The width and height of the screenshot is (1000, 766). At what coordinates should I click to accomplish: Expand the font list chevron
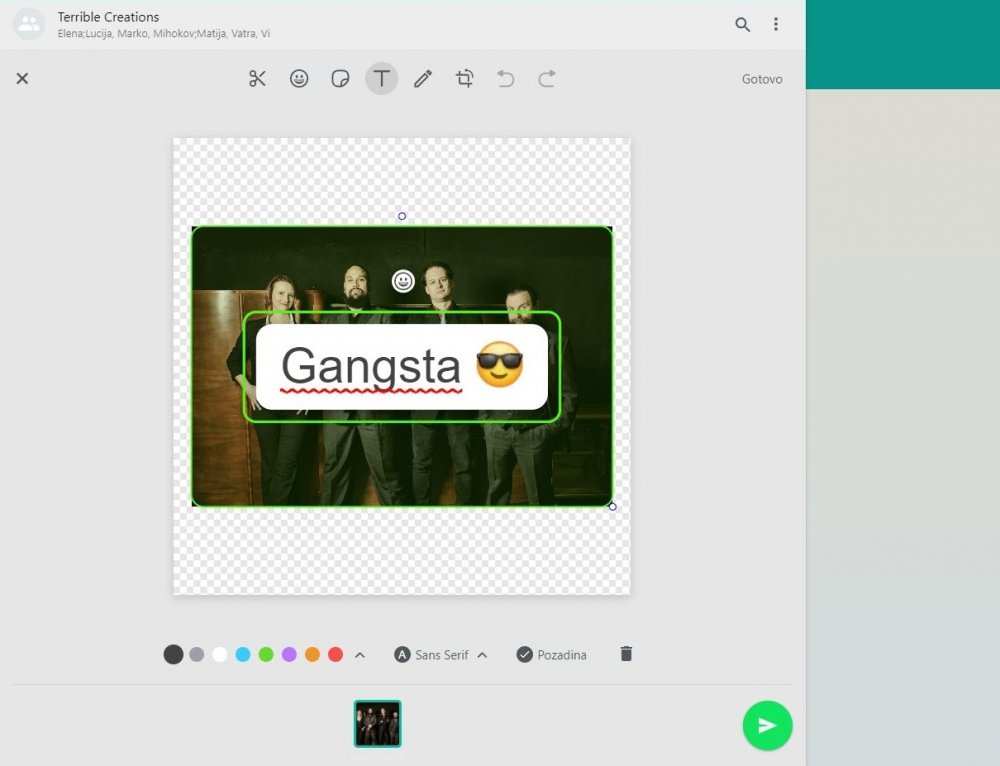(x=482, y=655)
